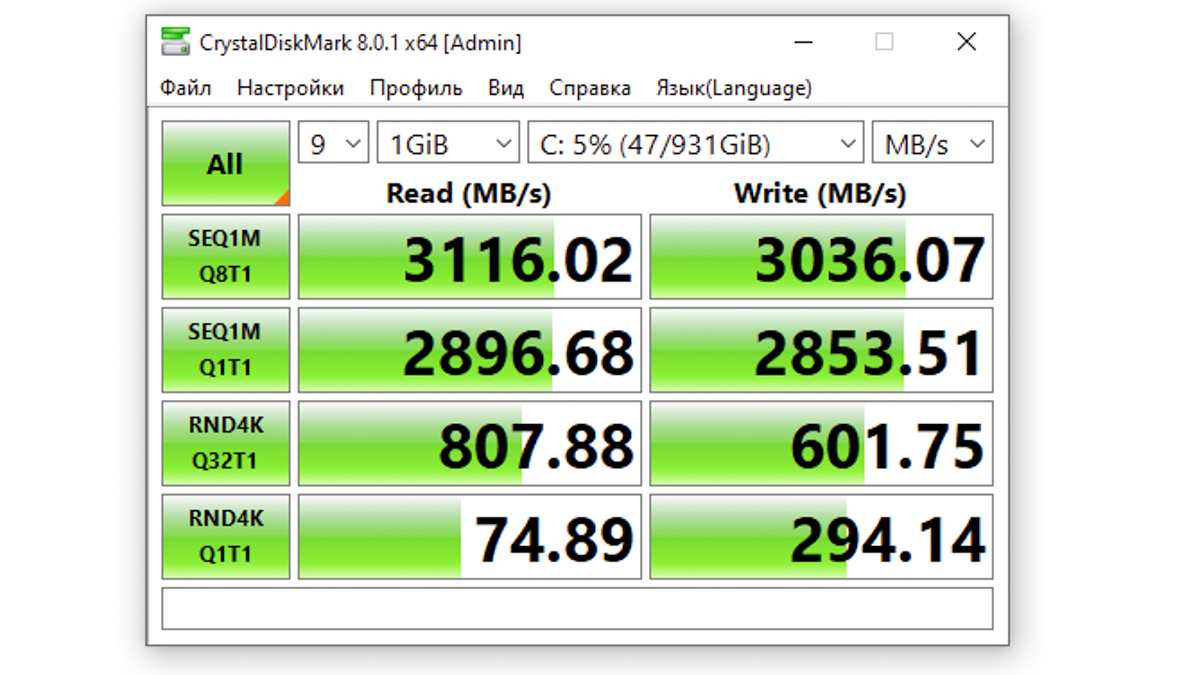1200x675 pixels.
Task: Click the 74.89 read result
Action: (470, 536)
